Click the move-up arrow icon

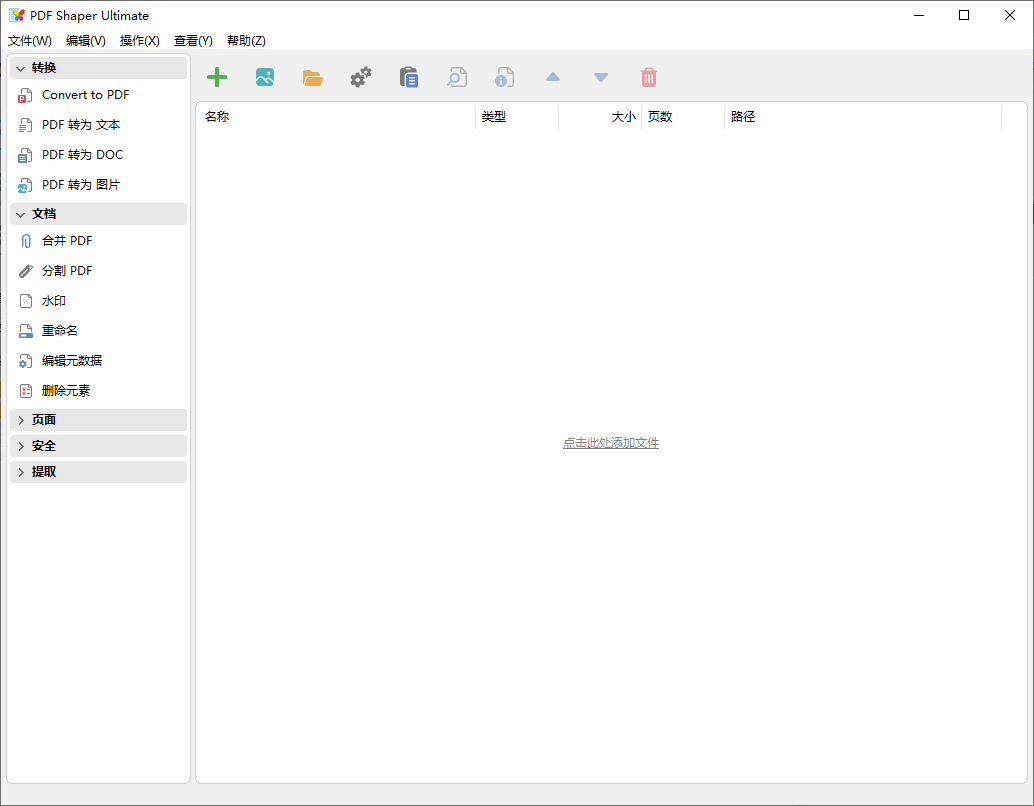(x=552, y=77)
